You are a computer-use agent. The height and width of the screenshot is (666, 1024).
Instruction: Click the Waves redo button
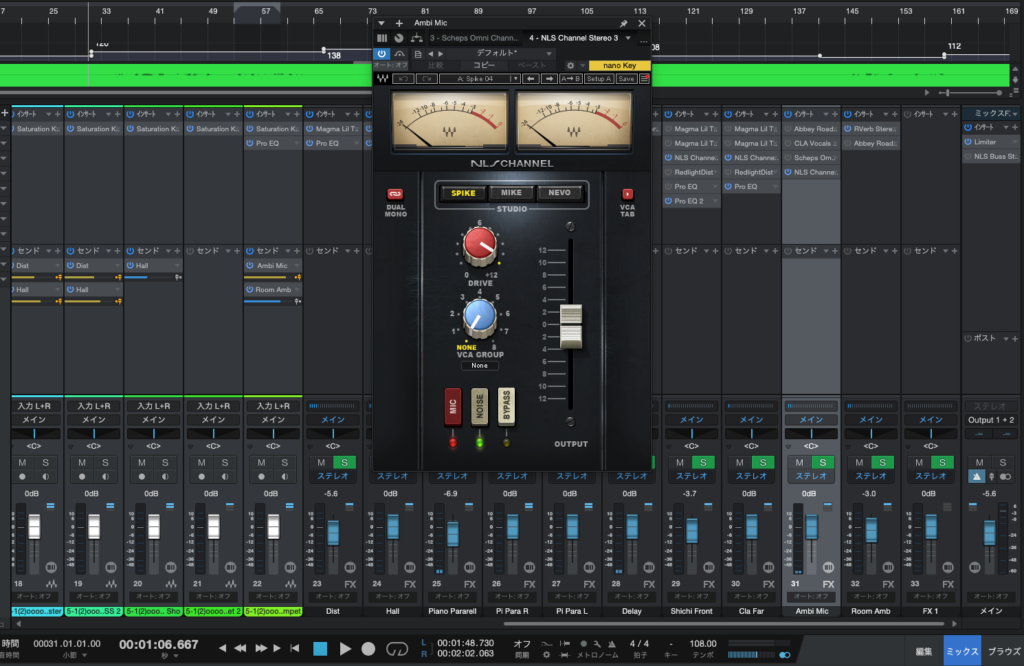click(x=426, y=78)
